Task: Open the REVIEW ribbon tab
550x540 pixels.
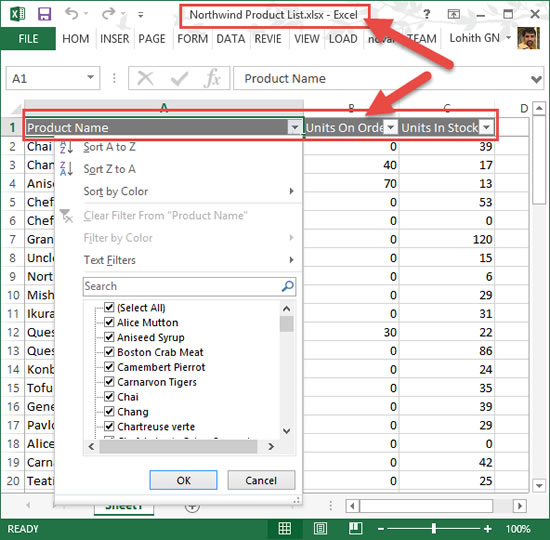Action: (268, 39)
